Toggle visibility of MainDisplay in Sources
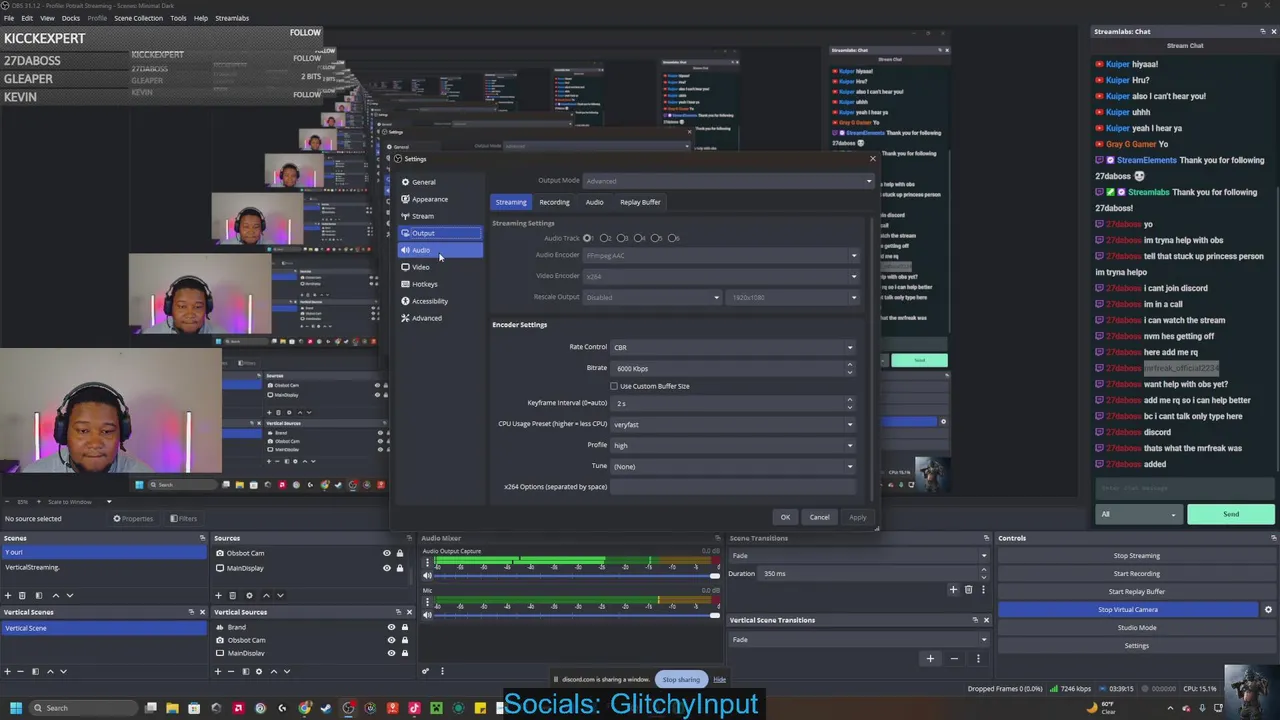 click(387, 568)
